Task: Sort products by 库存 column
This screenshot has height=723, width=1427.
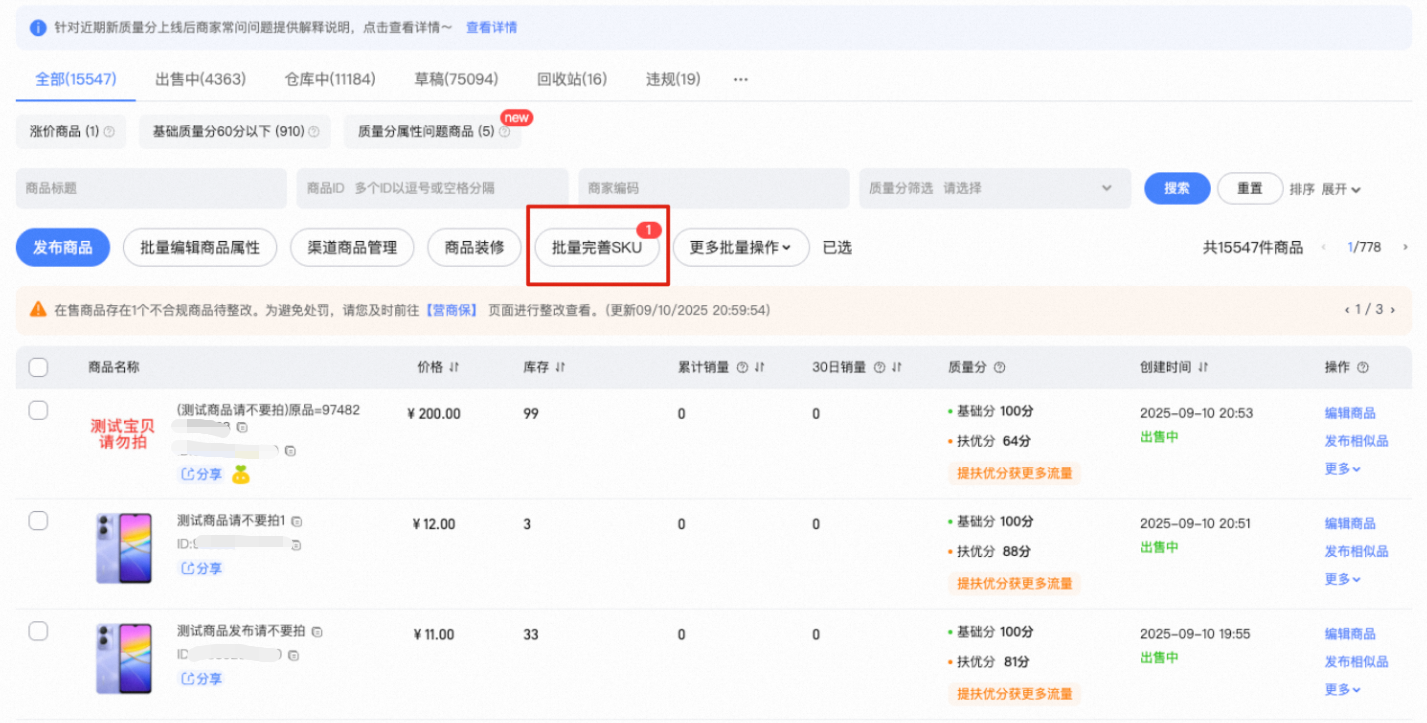Action: pos(560,368)
